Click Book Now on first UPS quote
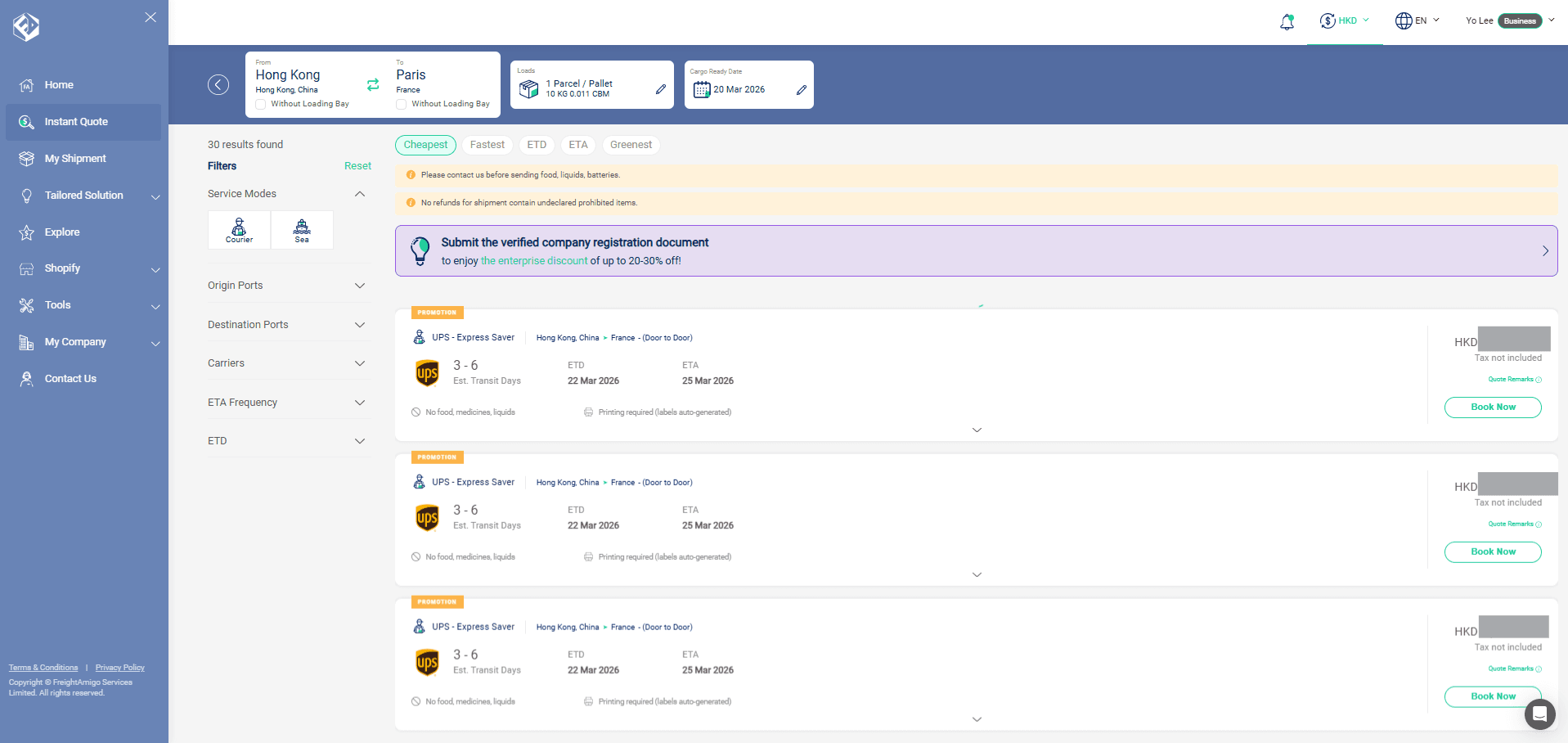The image size is (1568, 743). click(1493, 408)
